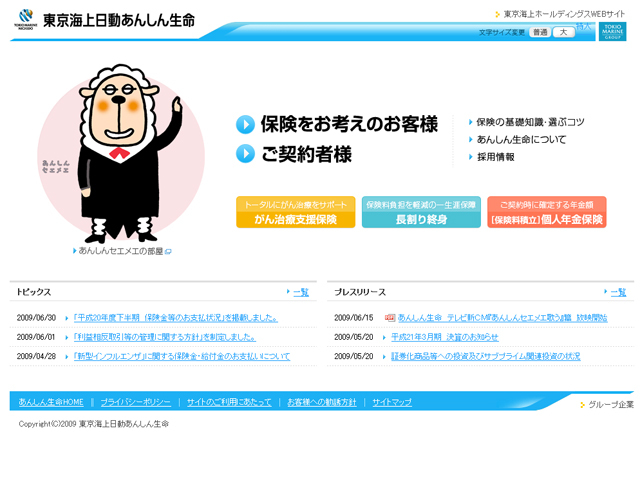Image resolution: width=640 pixels, height=480 pixels.
Task: Open the 2009/04/28 新型インフルエンザ topic
Action: pyautogui.click(x=182, y=357)
